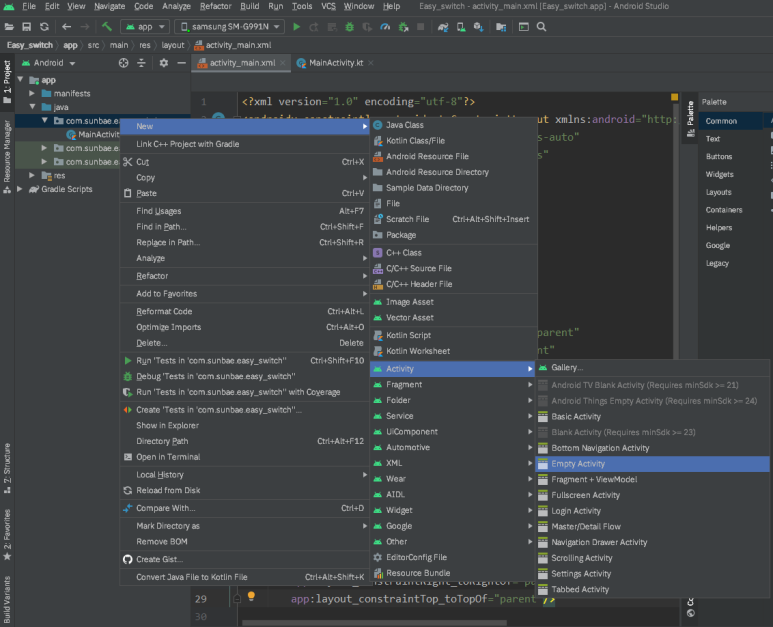This screenshot has width=773, height=627.
Task: Collapse the java folder node
Action: 32,106
